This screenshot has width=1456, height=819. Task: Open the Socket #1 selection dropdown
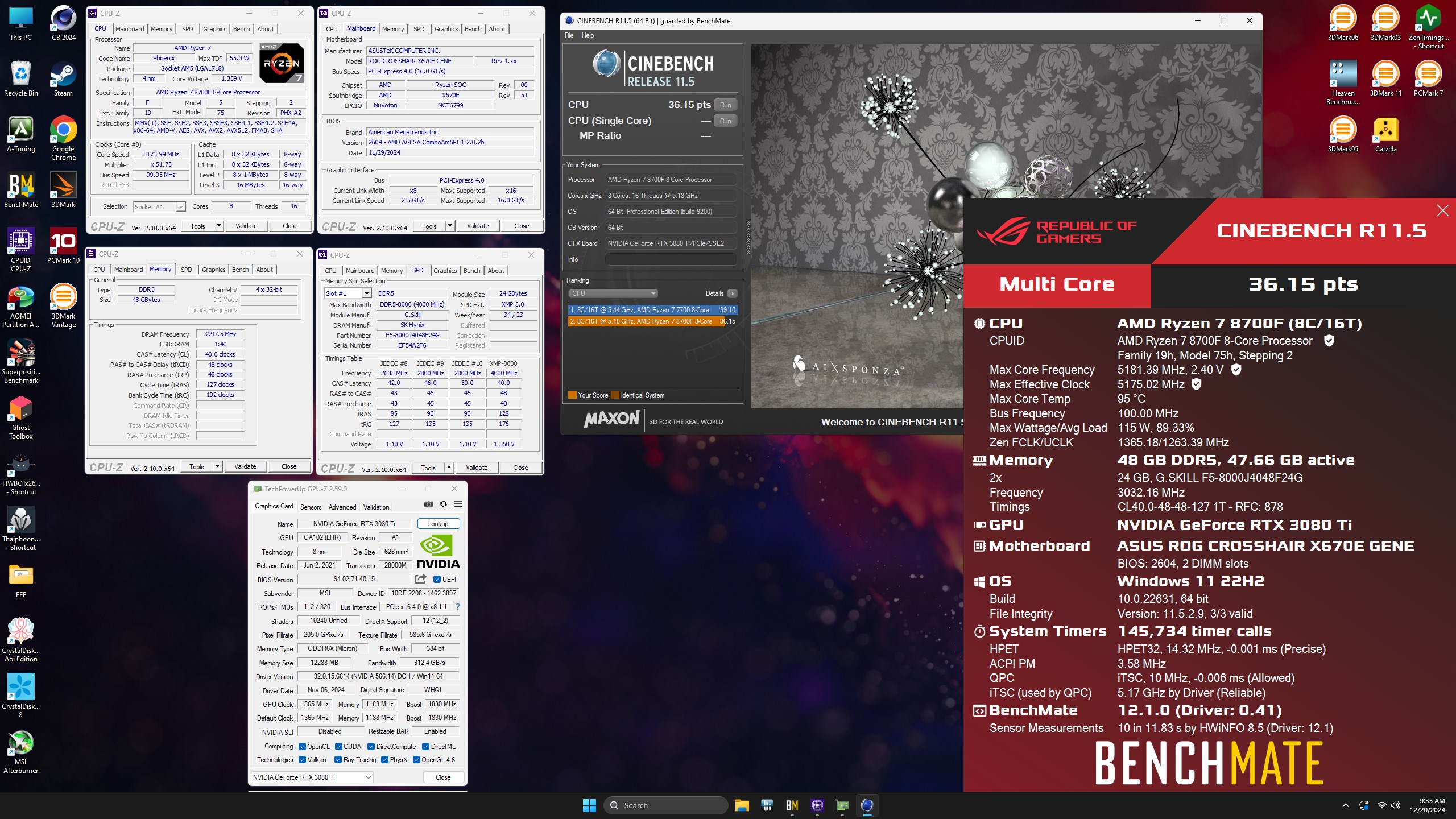(x=159, y=206)
